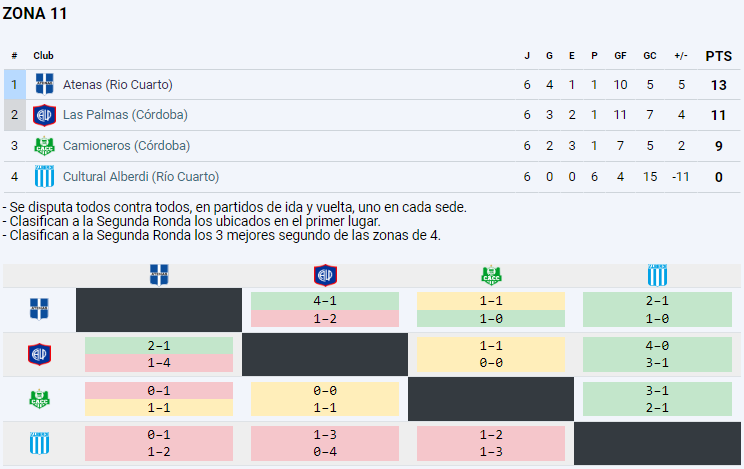
Task: Click the PTS column header
Action: (718, 56)
